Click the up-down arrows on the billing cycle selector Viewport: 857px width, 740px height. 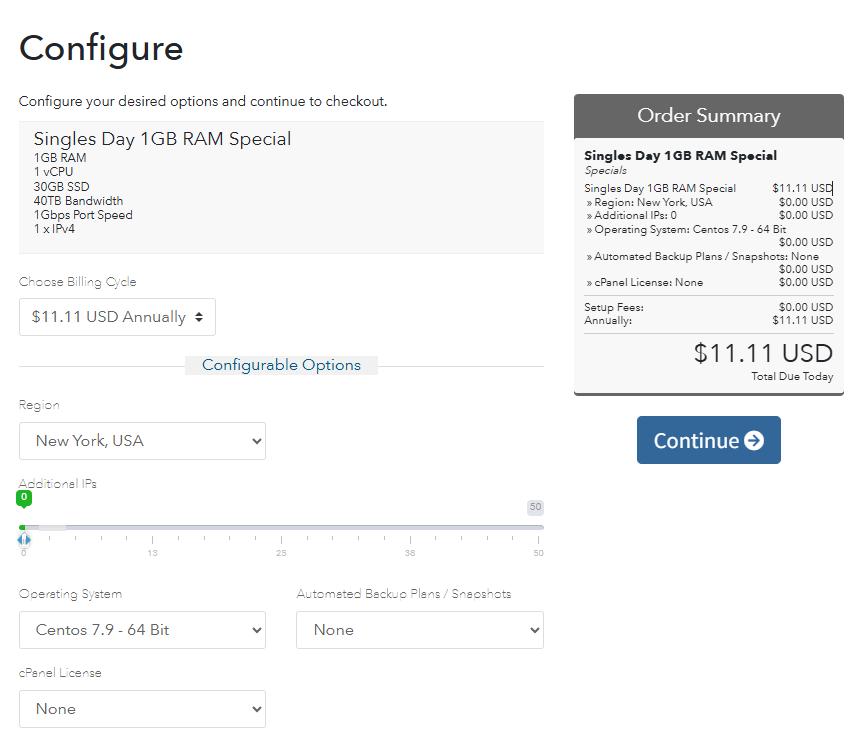[x=199, y=317]
